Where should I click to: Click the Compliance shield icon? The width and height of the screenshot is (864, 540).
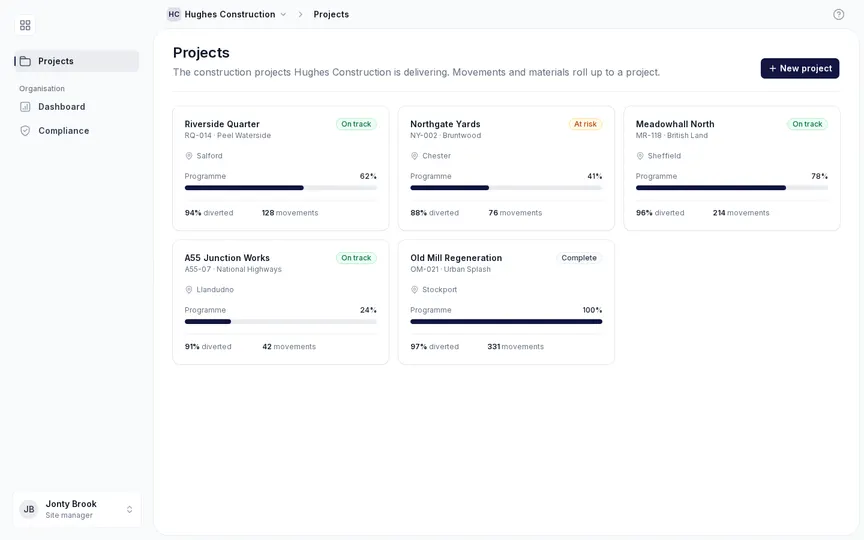click(x=25, y=131)
